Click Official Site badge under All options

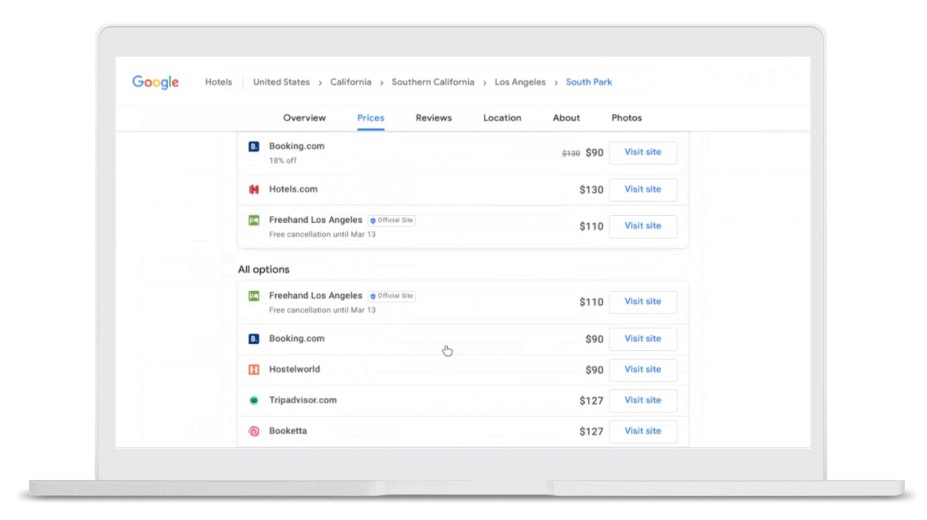click(391, 295)
